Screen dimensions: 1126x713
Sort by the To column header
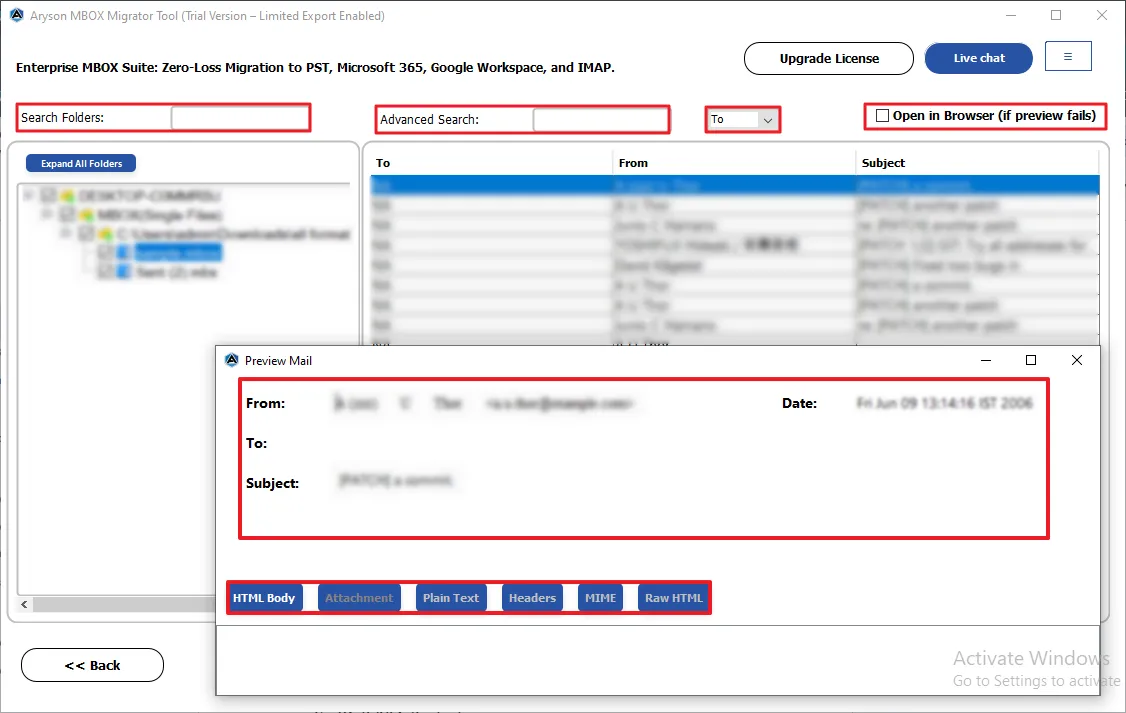(x=491, y=163)
